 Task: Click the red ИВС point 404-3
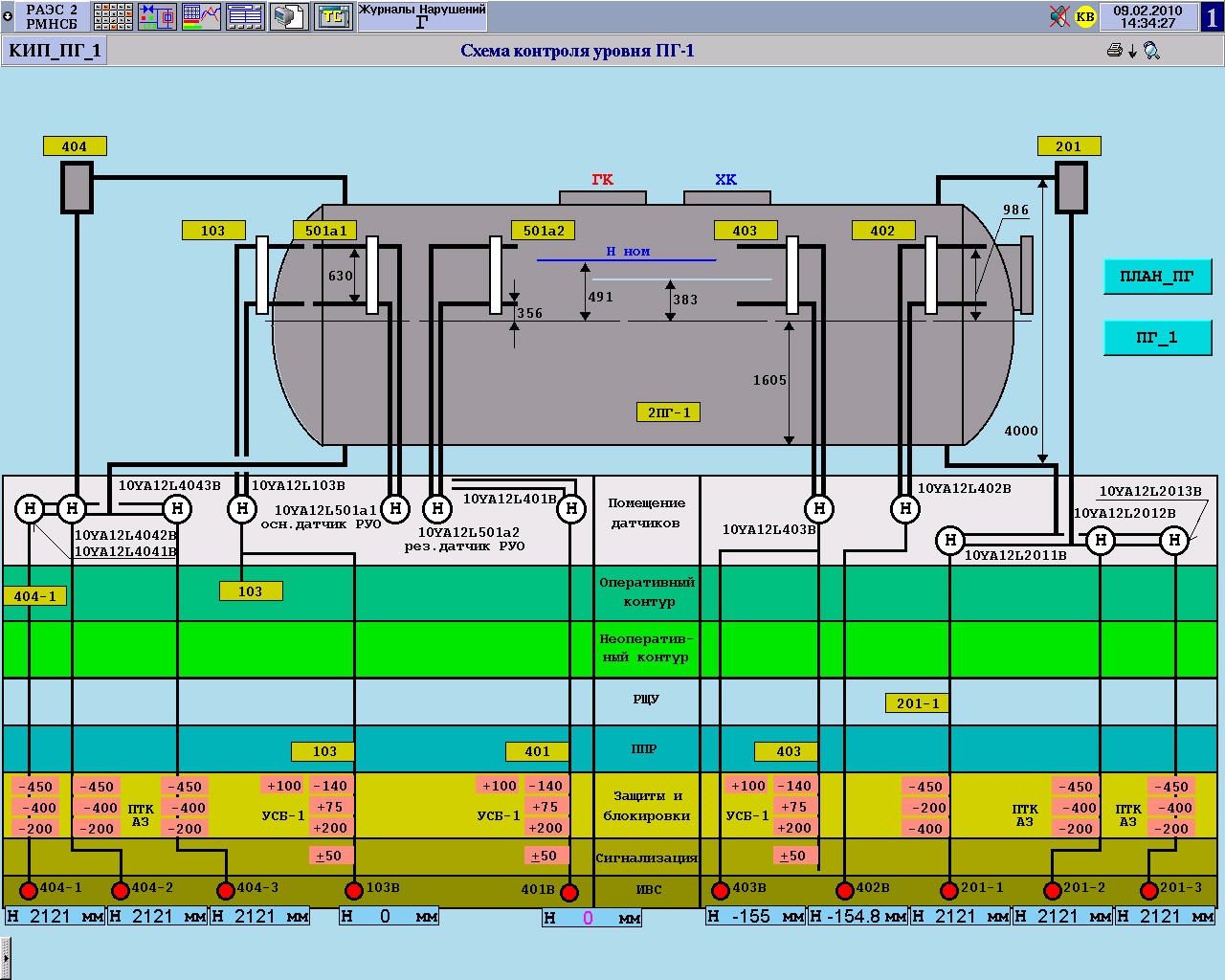tap(226, 891)
